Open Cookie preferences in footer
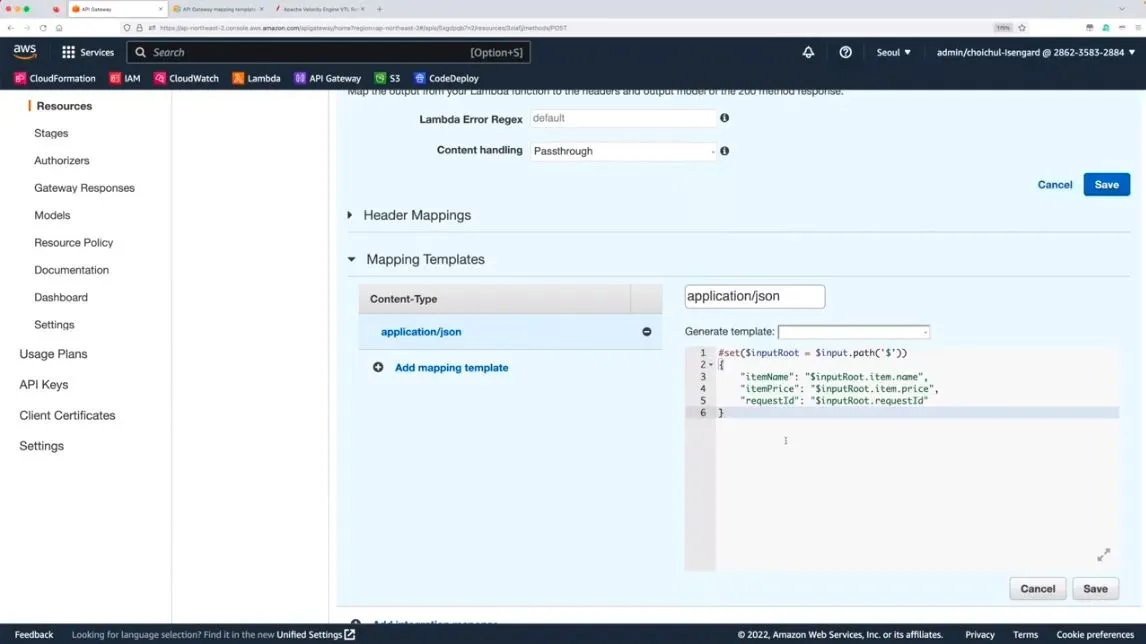This screenshot has width=1146, height=644. click(1095, 634)
